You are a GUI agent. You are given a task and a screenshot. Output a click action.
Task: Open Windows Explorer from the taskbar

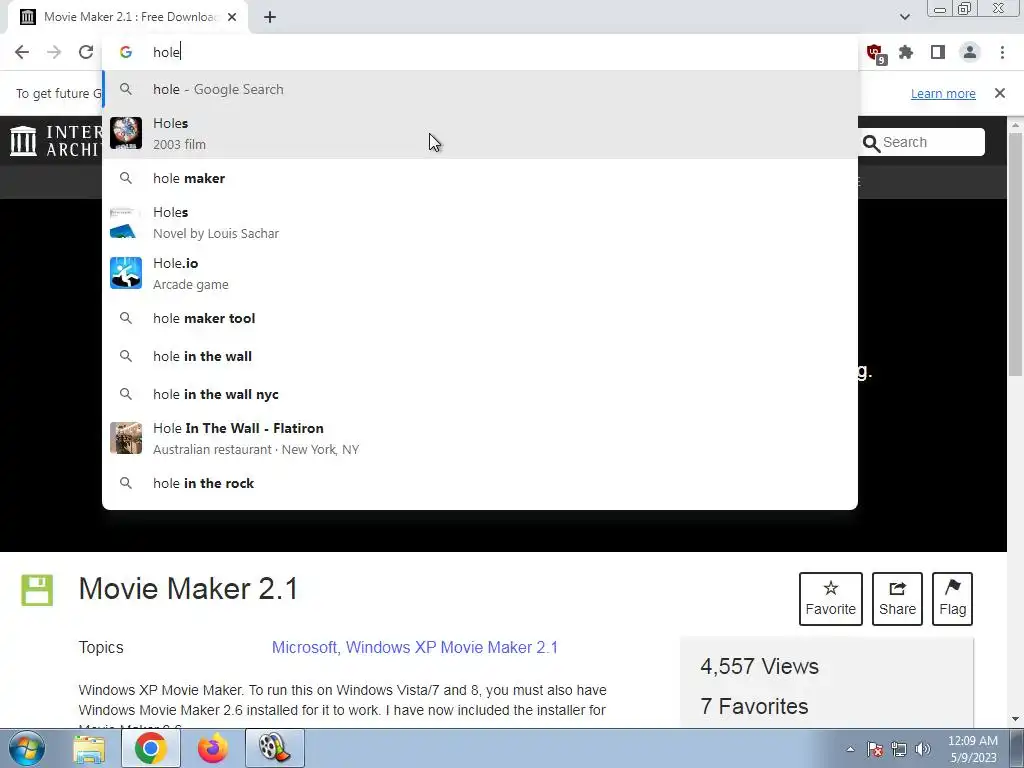coord(89,748)
